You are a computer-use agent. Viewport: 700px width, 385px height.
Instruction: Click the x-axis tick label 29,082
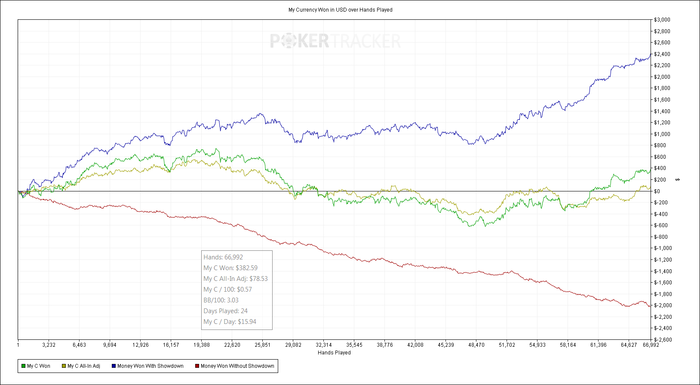pos(293,345)
